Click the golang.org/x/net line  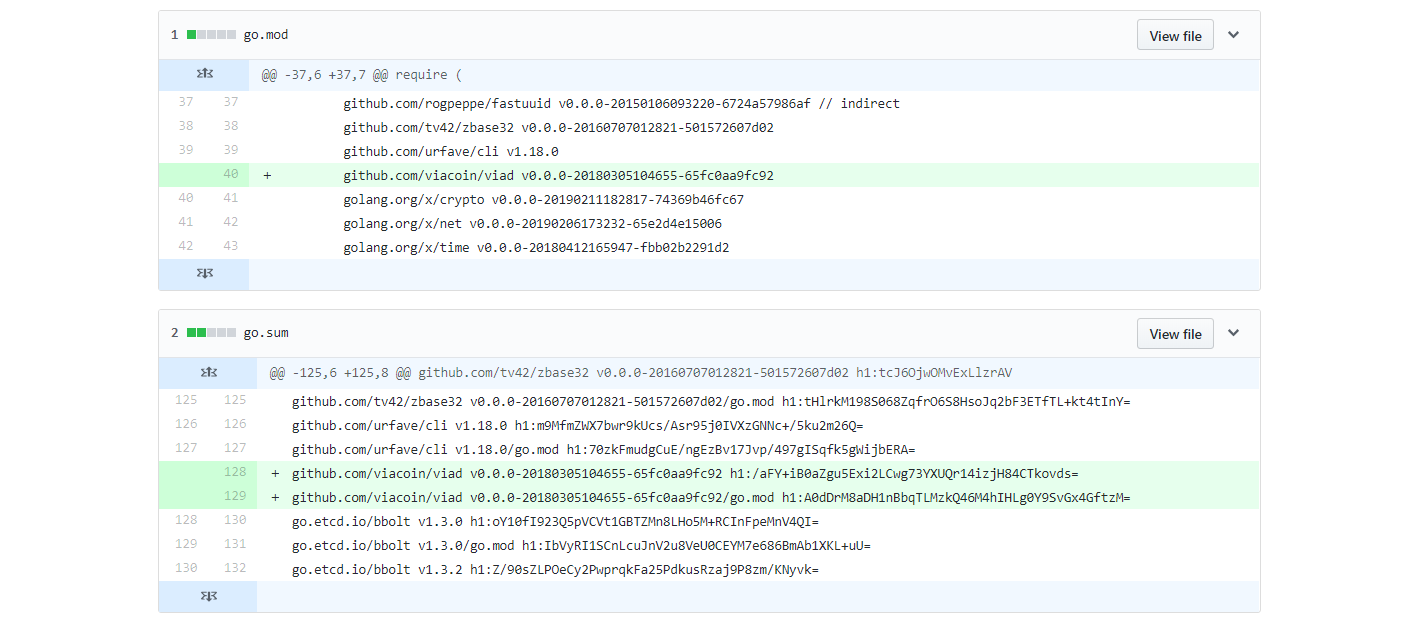click(532, 223)
